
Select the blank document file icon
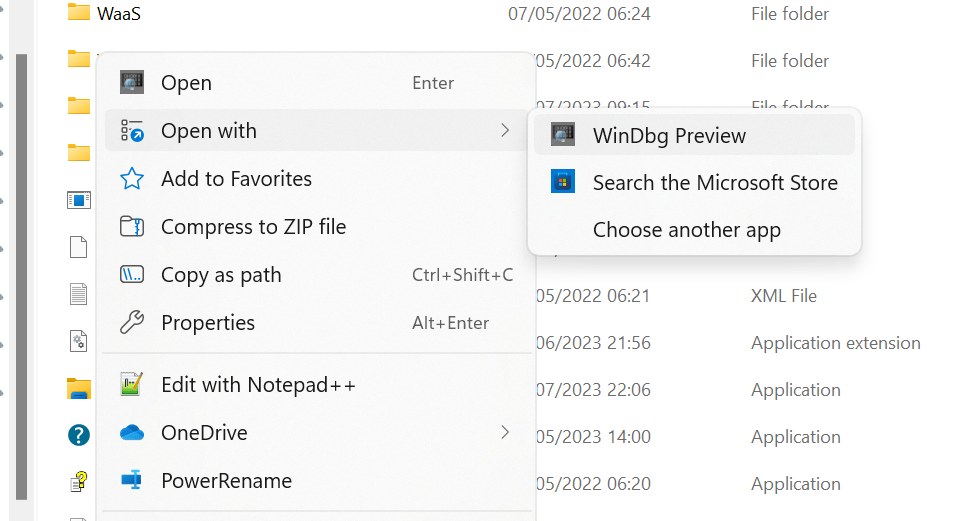(x=78, y=247)
